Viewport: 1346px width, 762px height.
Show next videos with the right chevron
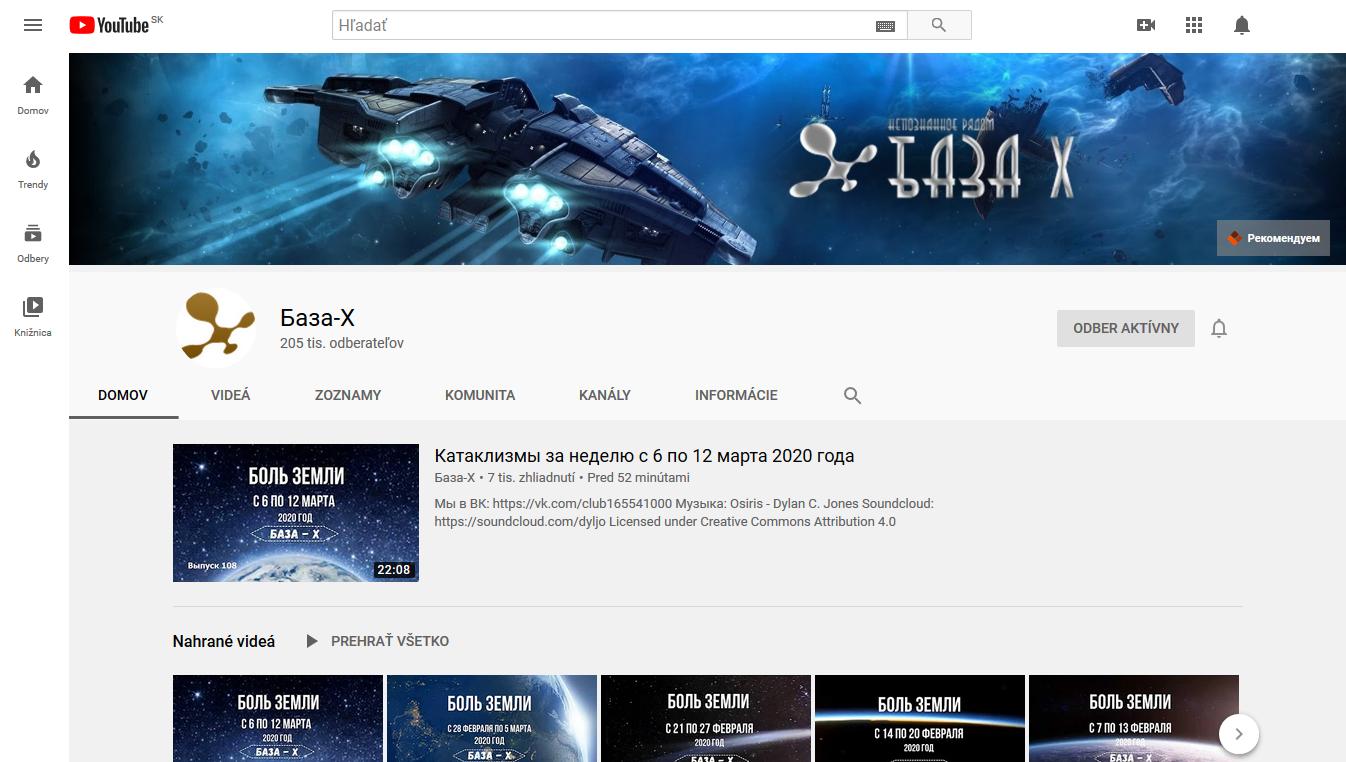pos(1239,734)
